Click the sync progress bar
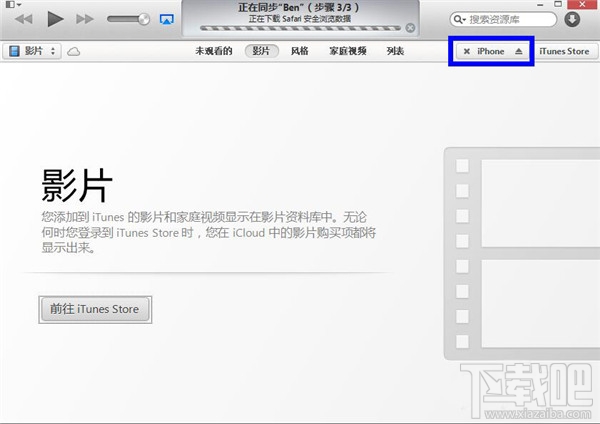Image resolution: width=600 pixels, height=424 pixels. pos(300,28)
